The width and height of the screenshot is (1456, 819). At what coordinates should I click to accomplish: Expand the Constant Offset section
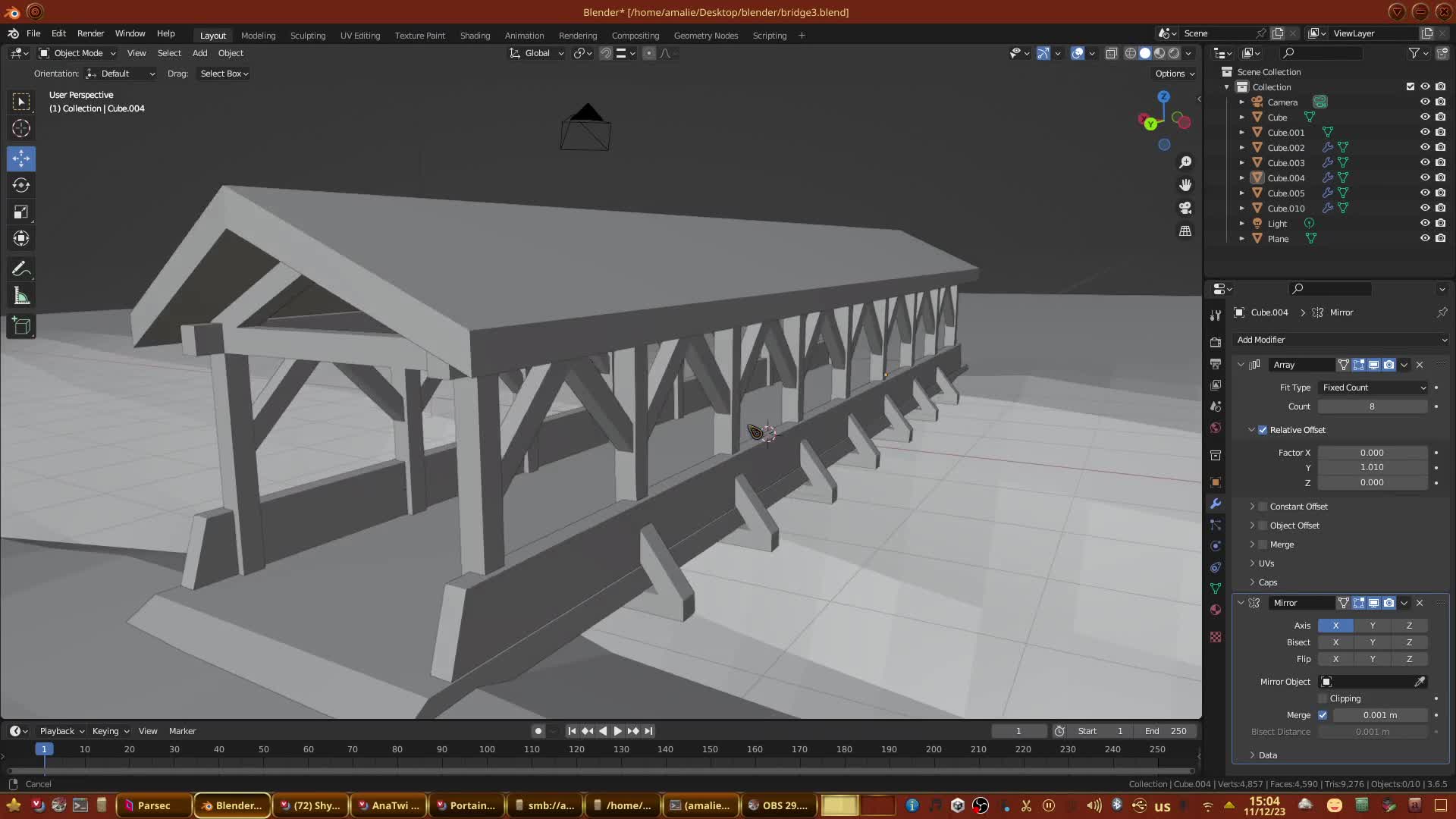1252,507
